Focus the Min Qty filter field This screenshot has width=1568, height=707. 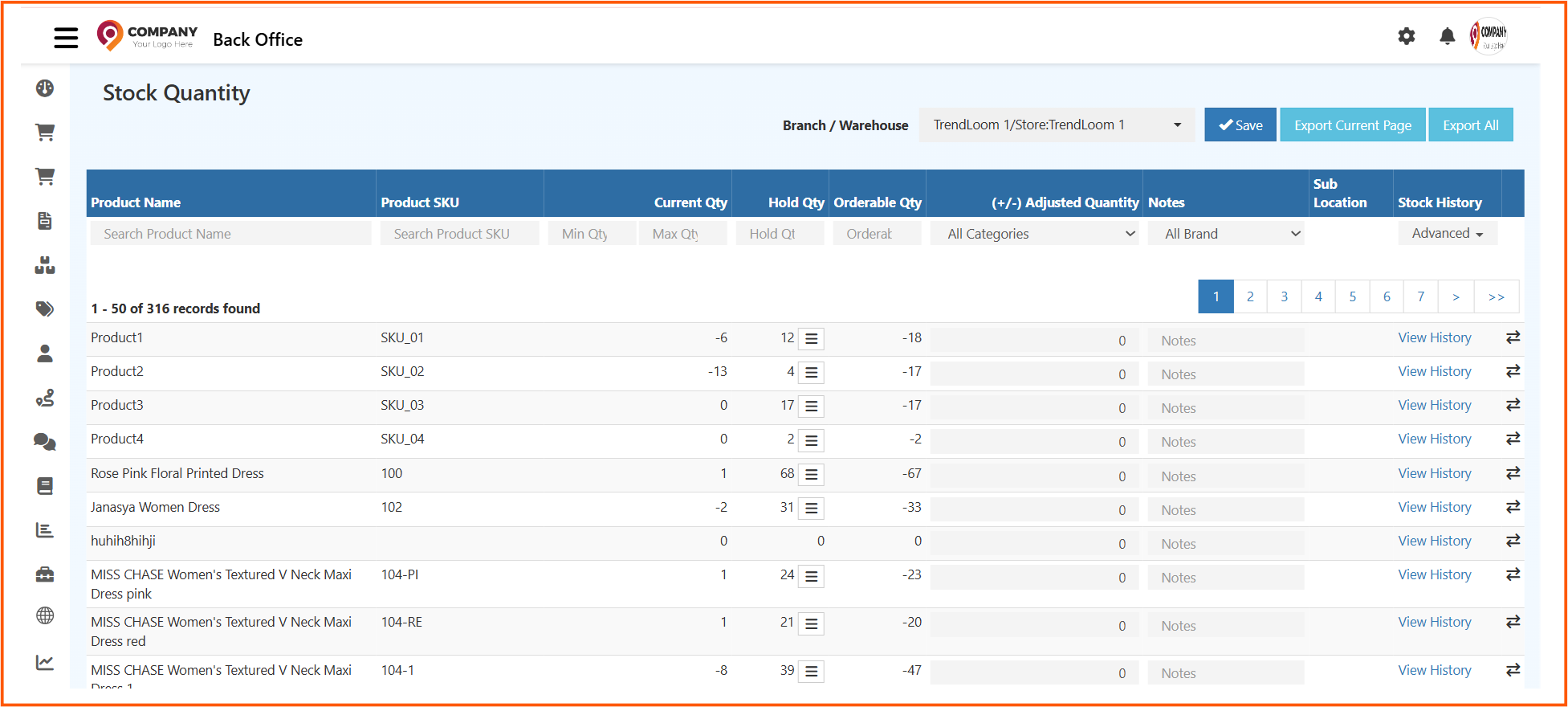coord(593,234)
